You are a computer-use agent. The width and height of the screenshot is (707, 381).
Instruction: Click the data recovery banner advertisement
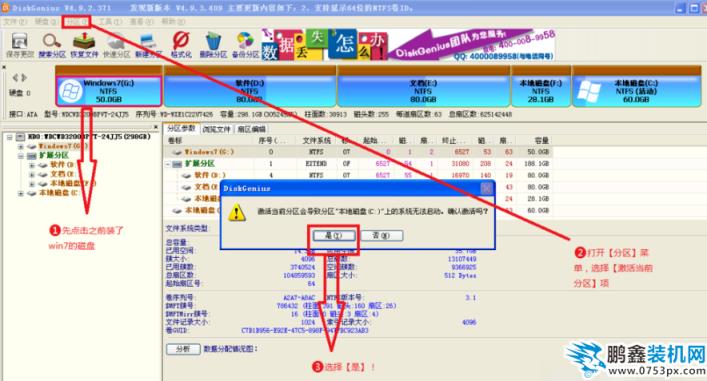(408, 45)
